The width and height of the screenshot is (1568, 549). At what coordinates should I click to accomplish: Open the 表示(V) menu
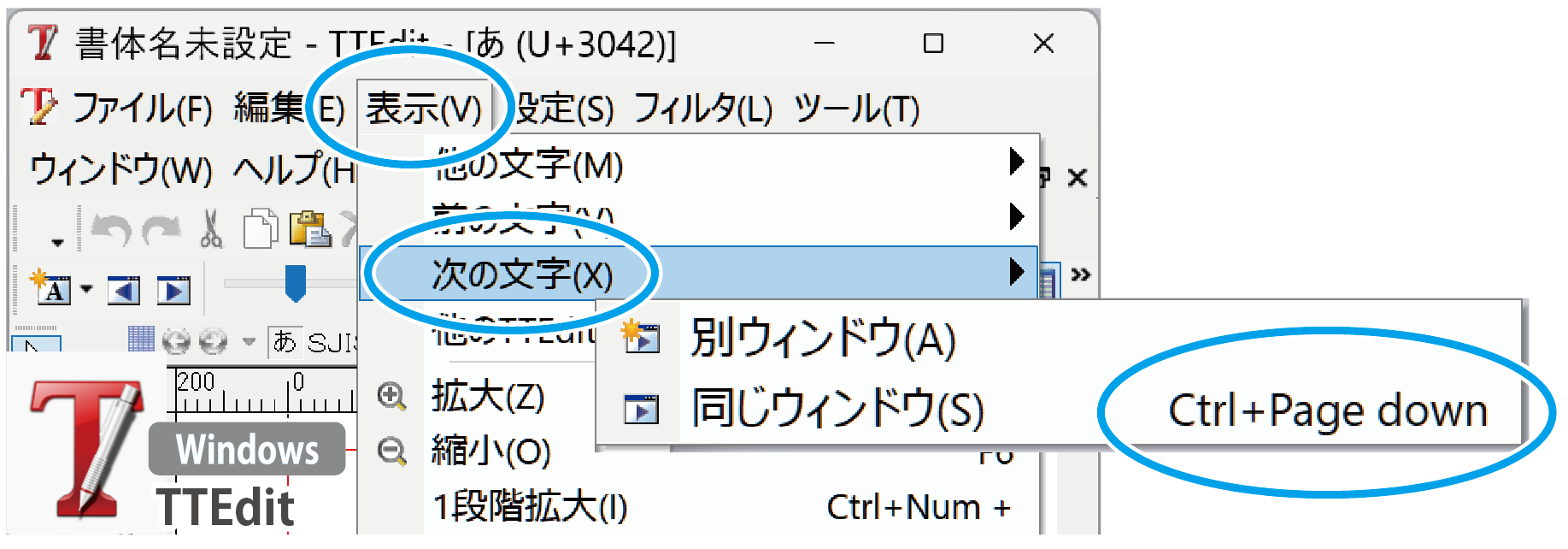pos(424,109)
